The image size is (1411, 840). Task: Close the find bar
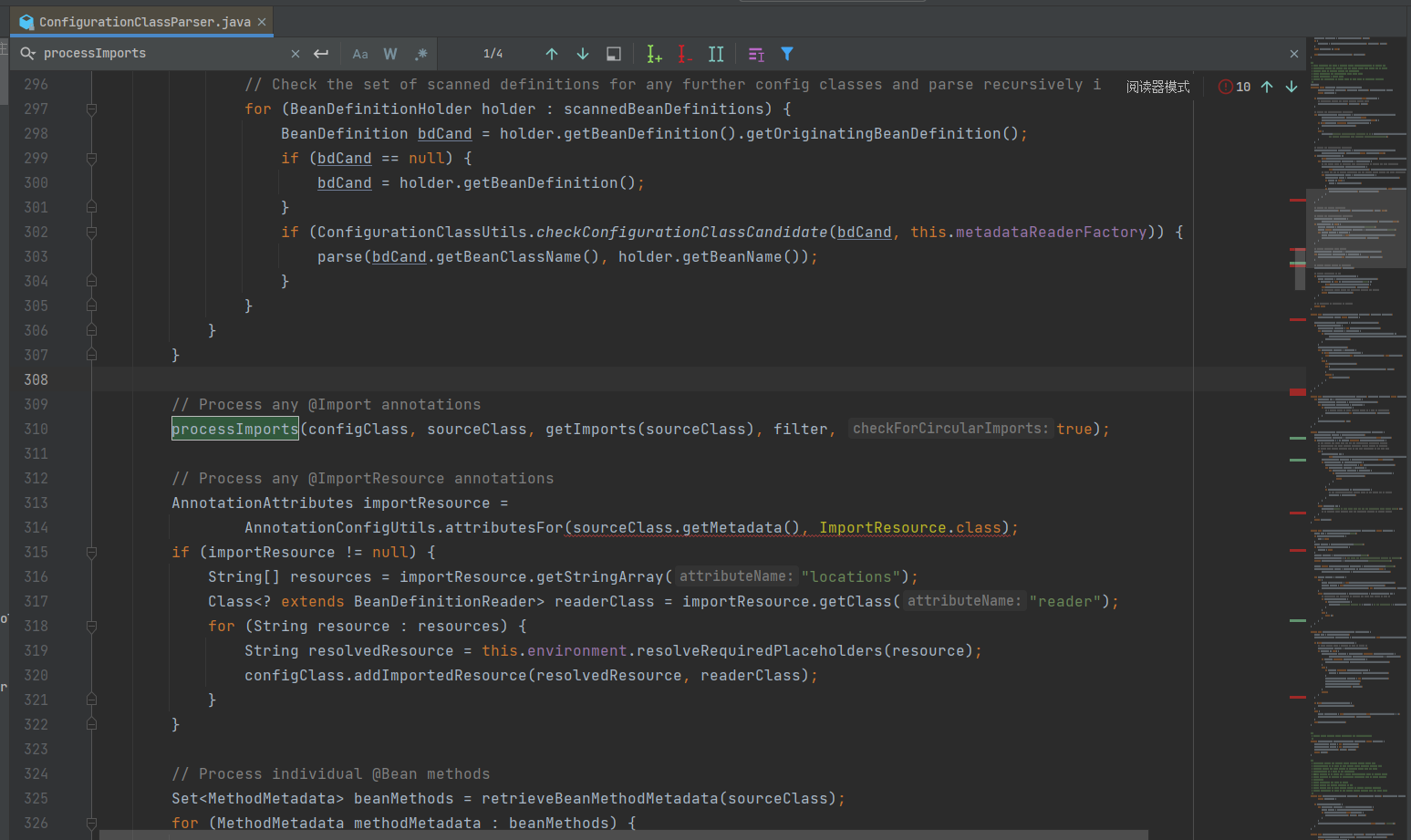point(1293,54)
